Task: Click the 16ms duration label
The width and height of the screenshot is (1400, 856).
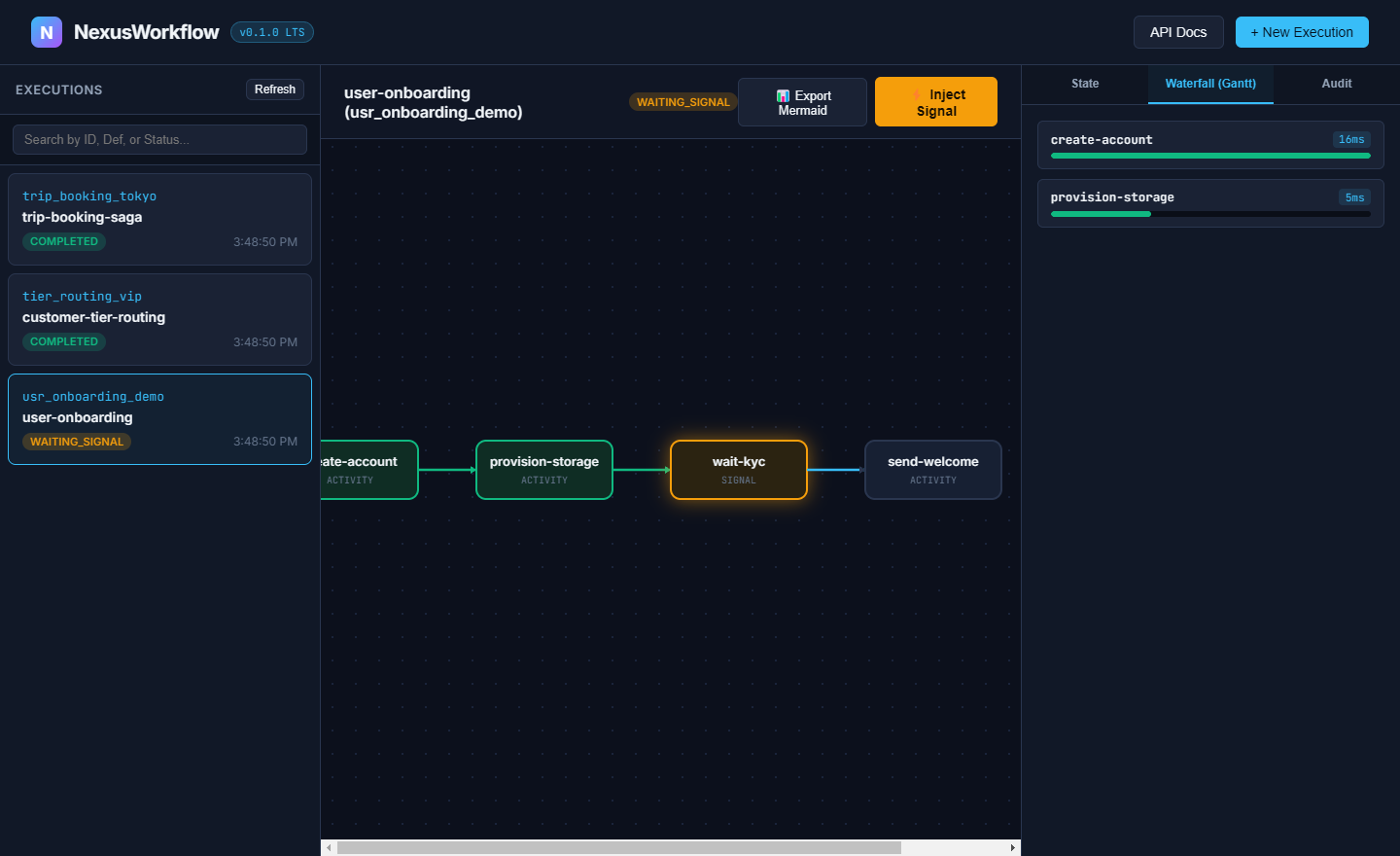Action: 1351,140
